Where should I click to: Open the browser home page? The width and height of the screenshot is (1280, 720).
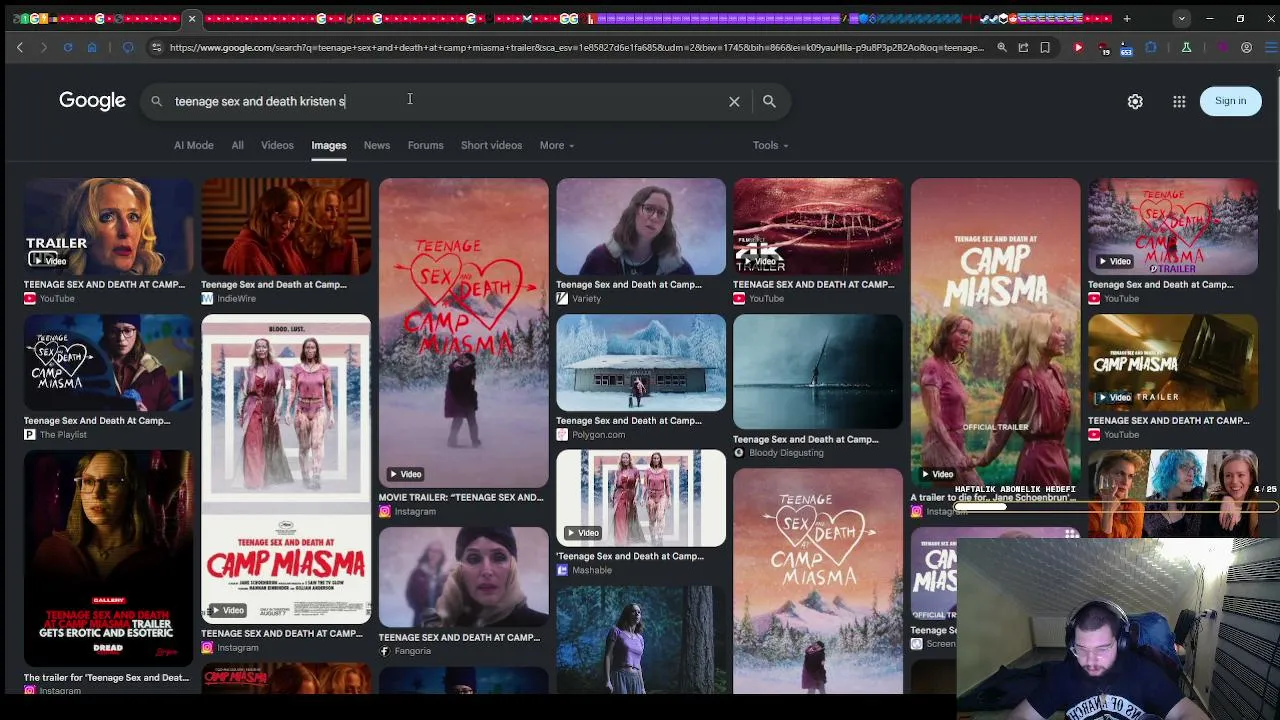coord(92,47)
